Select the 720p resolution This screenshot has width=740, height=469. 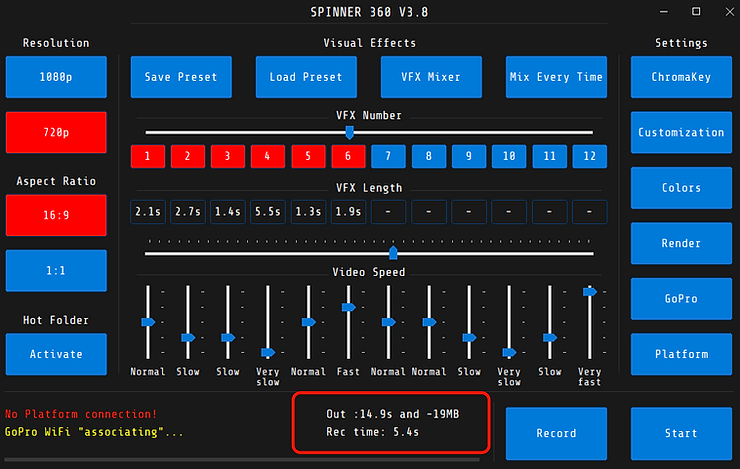tap(56, 133)
